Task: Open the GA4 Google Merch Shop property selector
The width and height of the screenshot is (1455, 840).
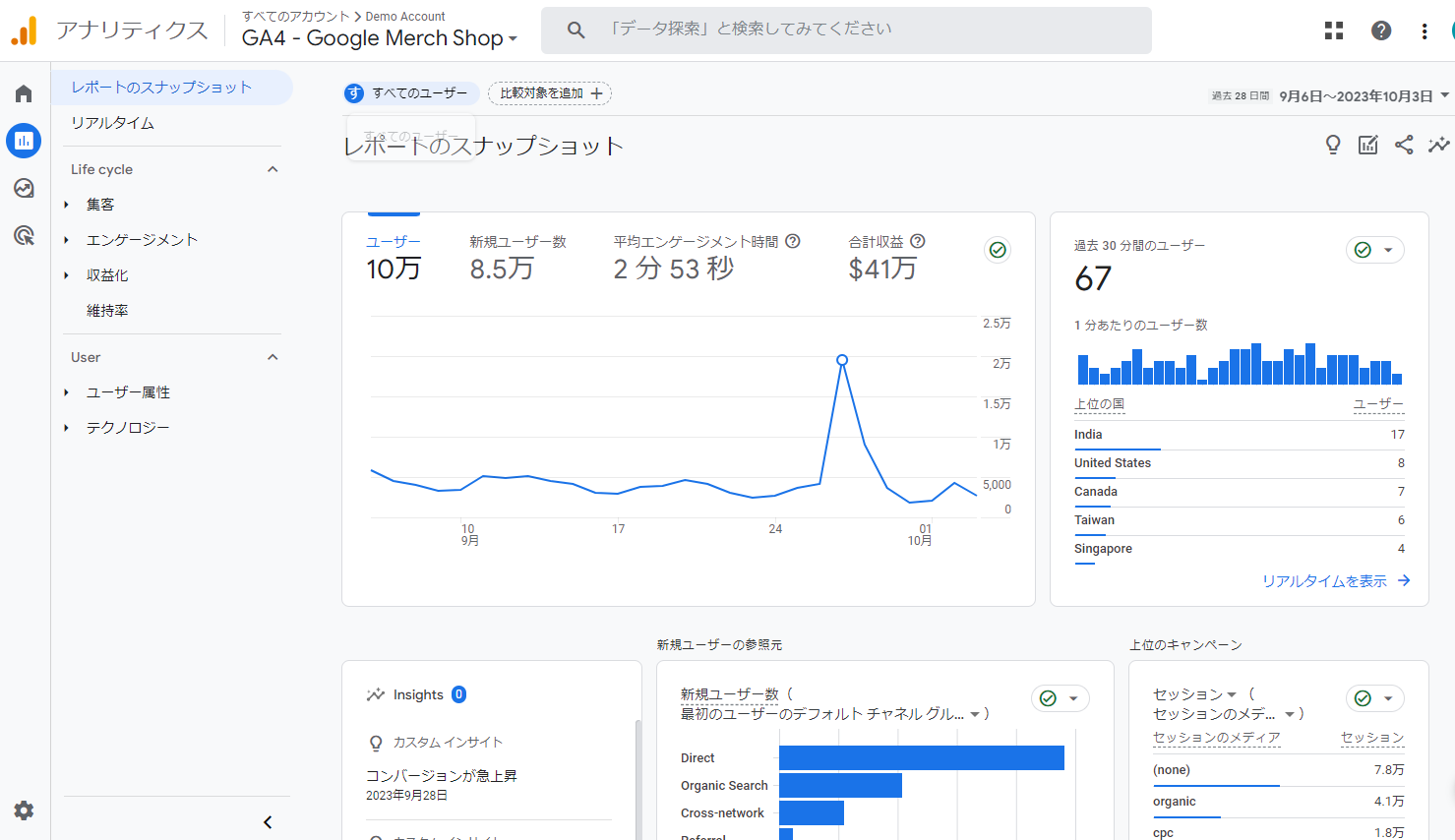Action: [x=380, y=38]
